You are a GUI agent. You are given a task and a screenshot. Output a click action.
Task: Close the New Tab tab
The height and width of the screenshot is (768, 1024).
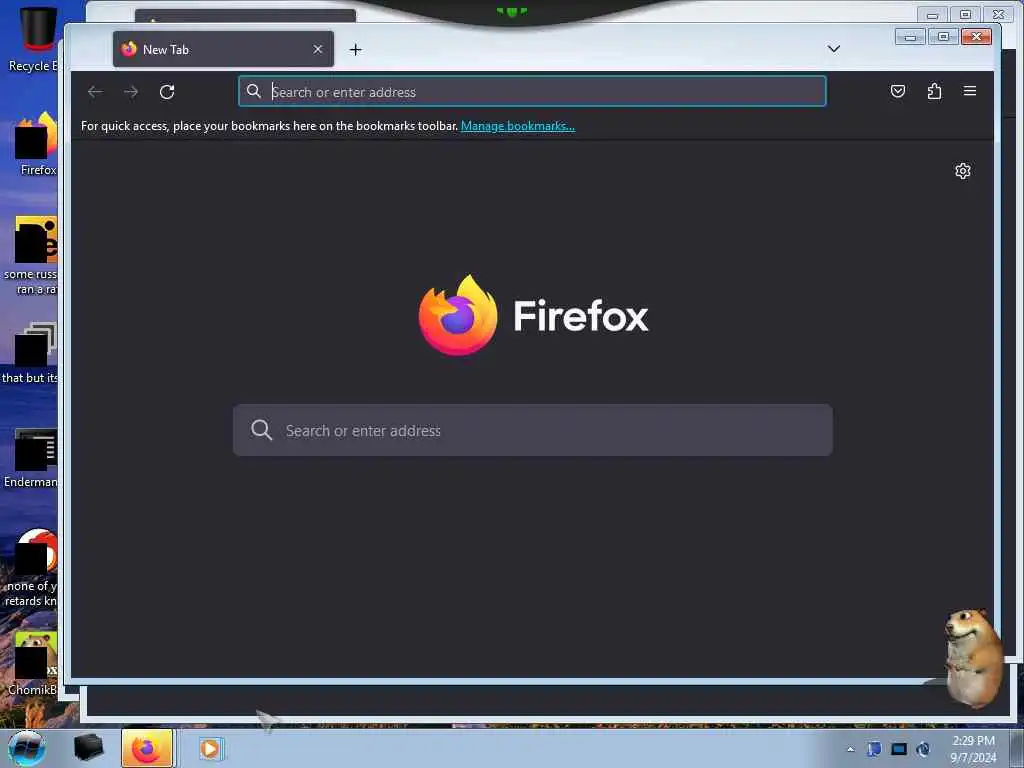(x=318, y=50)
